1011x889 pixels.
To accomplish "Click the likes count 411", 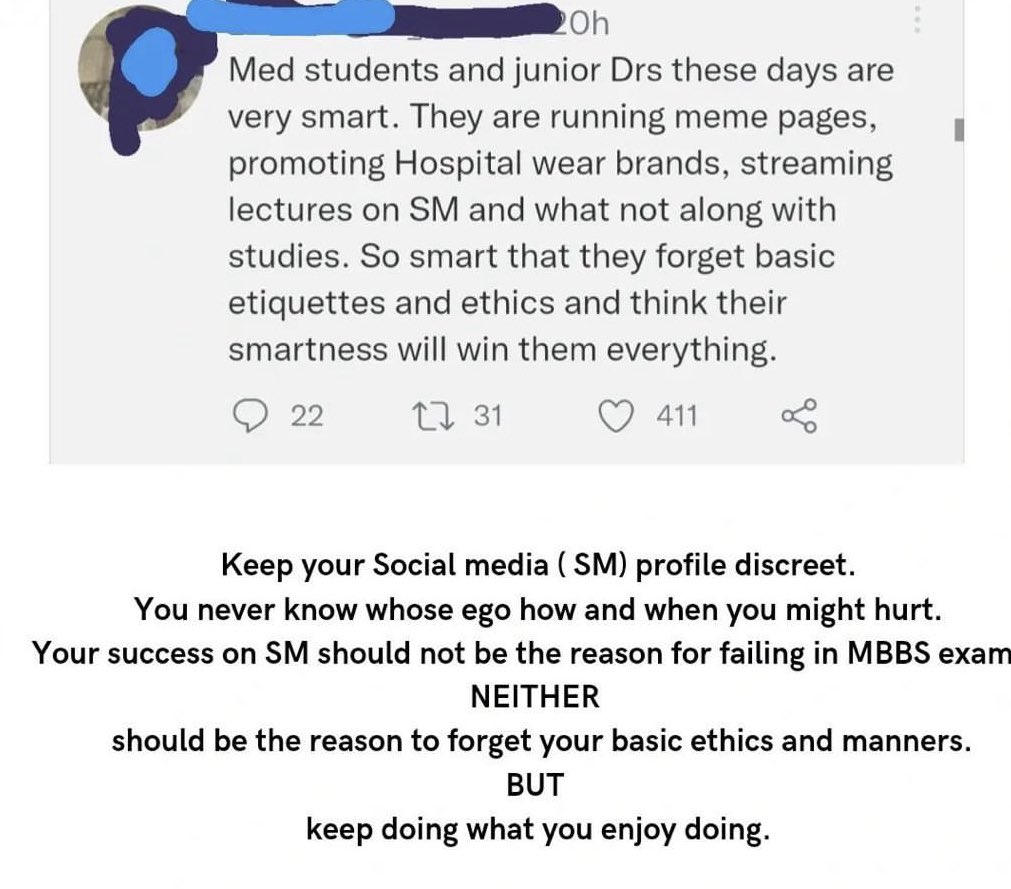I will [677, 416].
